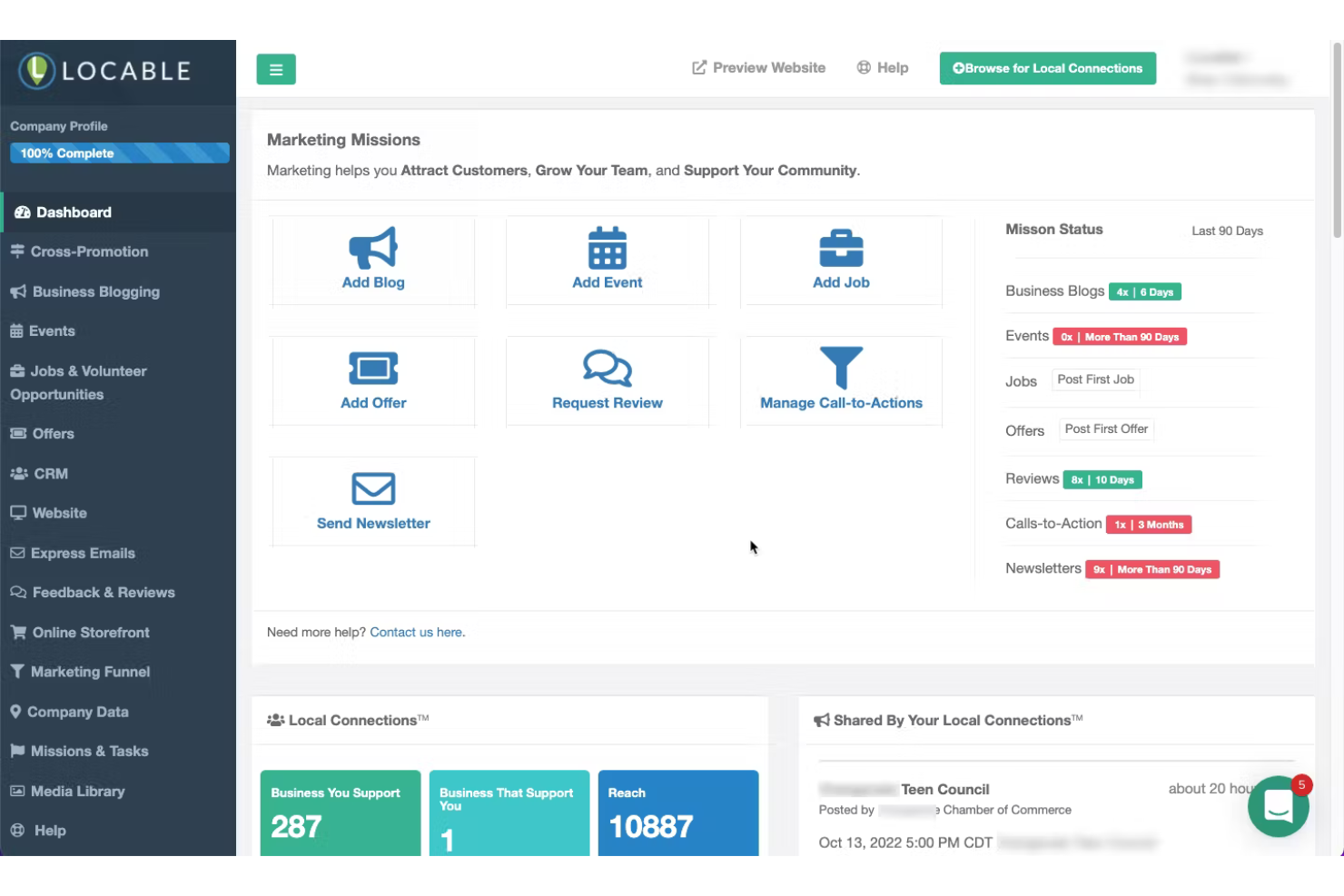Click the Send Newsletter label
Viewport: 1344px width, 896px height.
pyautogui.click(x=373, y=524)
